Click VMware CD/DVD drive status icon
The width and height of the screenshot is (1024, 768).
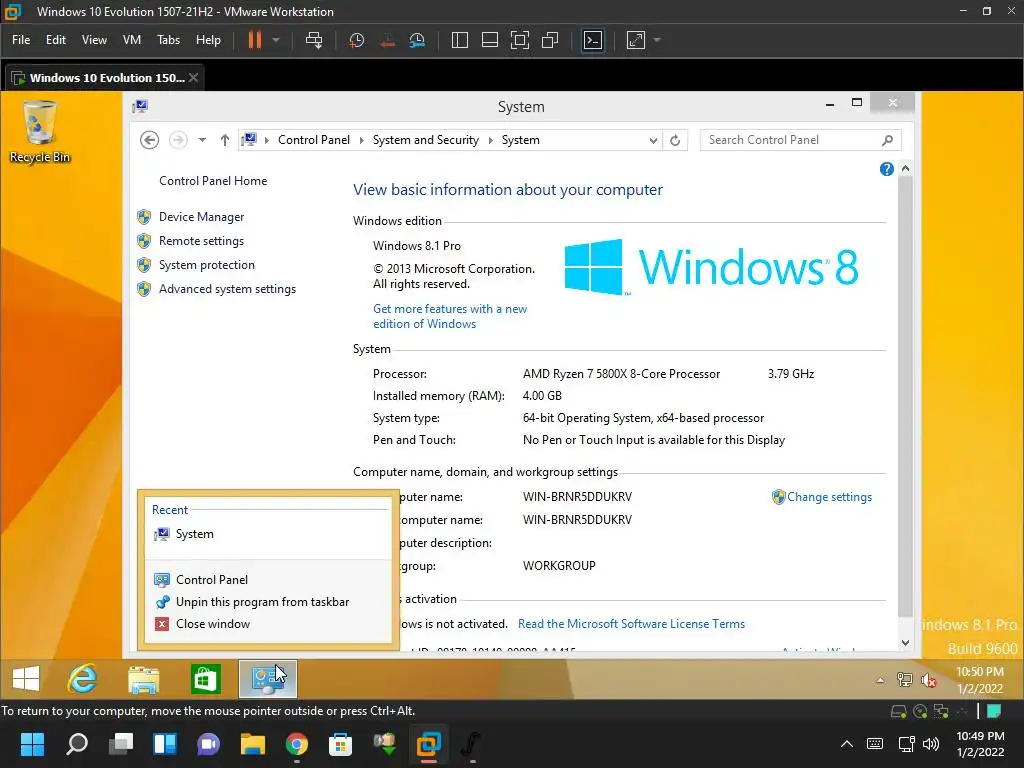tap(920, 711)
